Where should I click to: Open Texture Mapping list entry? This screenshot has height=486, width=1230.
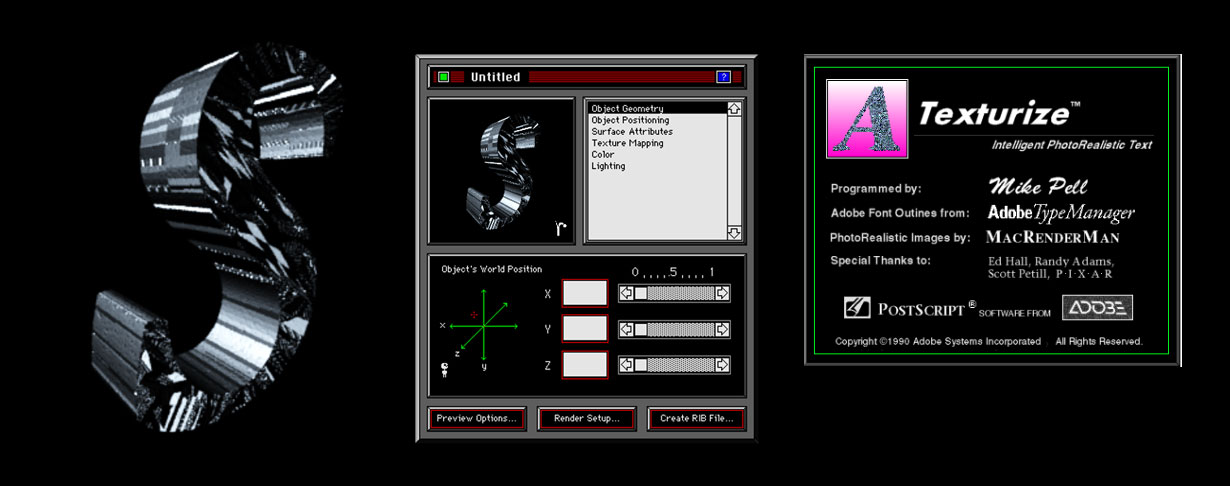coord(627,143)
